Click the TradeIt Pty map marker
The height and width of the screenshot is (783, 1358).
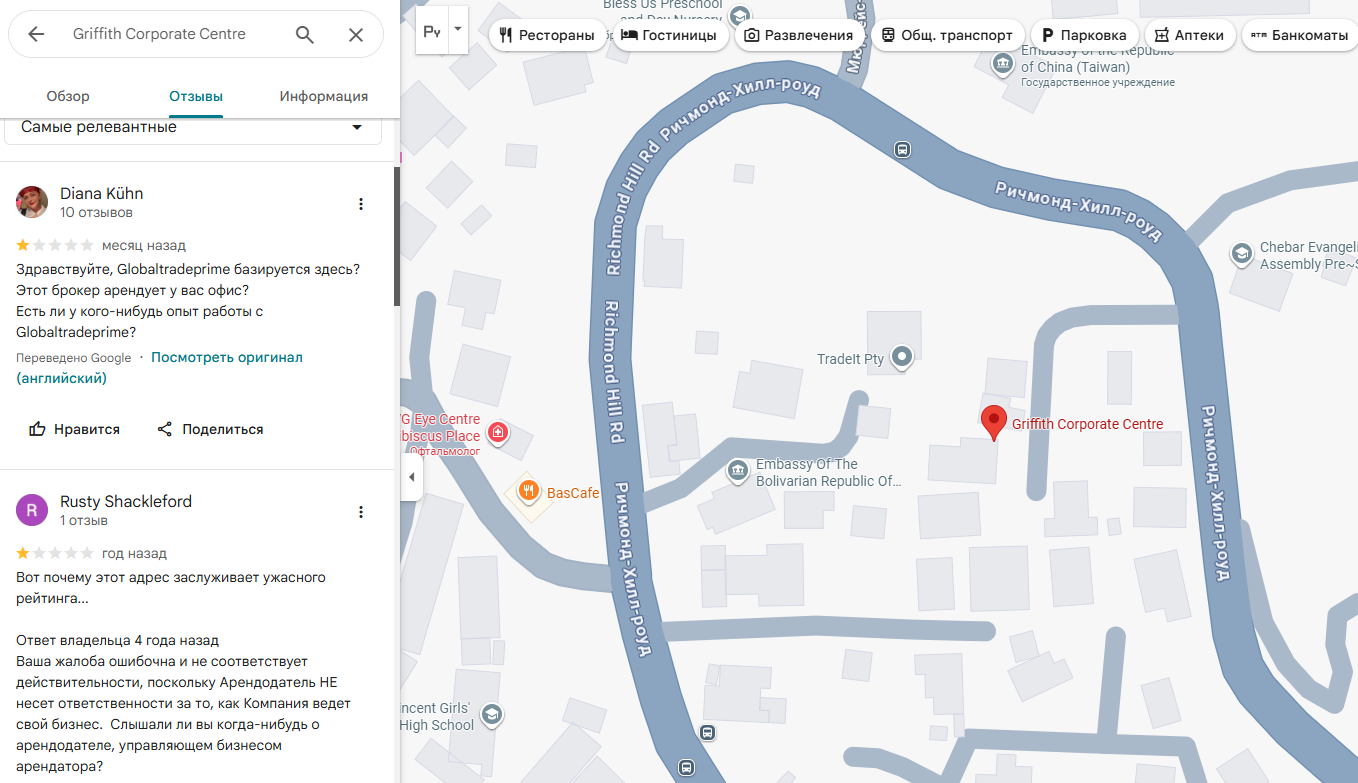(902, 356)
